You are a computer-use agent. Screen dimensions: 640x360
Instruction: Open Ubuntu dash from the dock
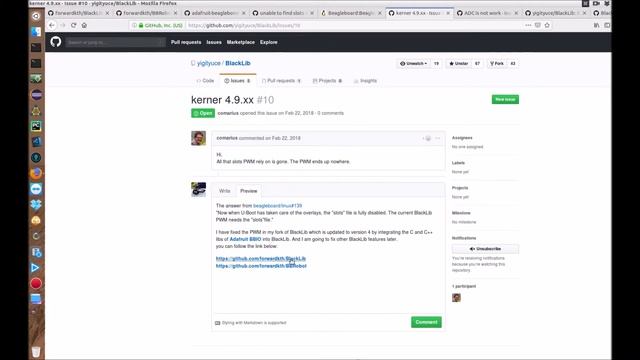[x=36, y=16]
